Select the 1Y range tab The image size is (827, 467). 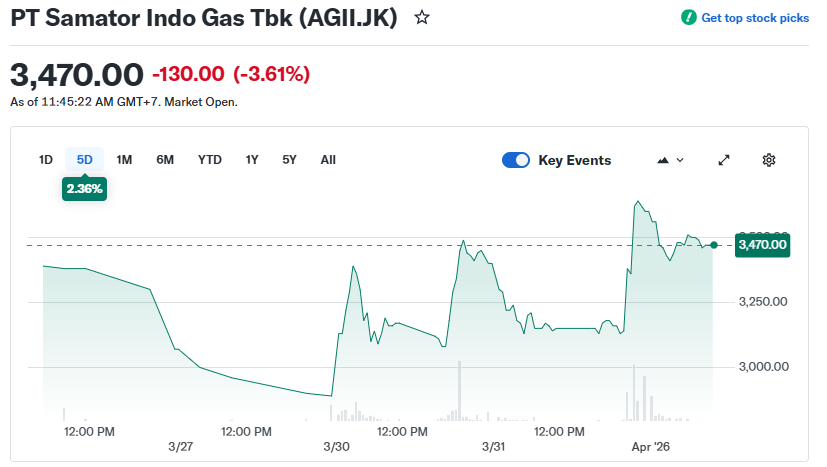[252, 159]
